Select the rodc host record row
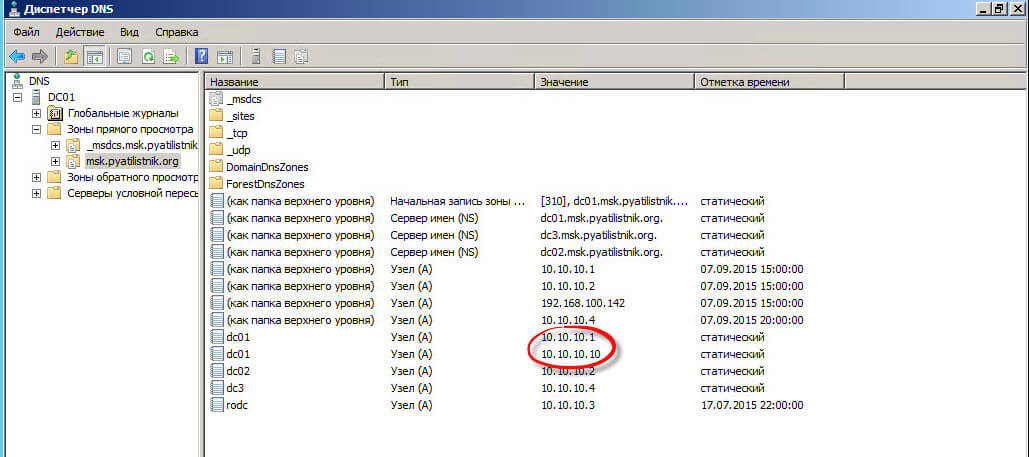This screenshot has width=1029, height=457. (x=238, y=404)
